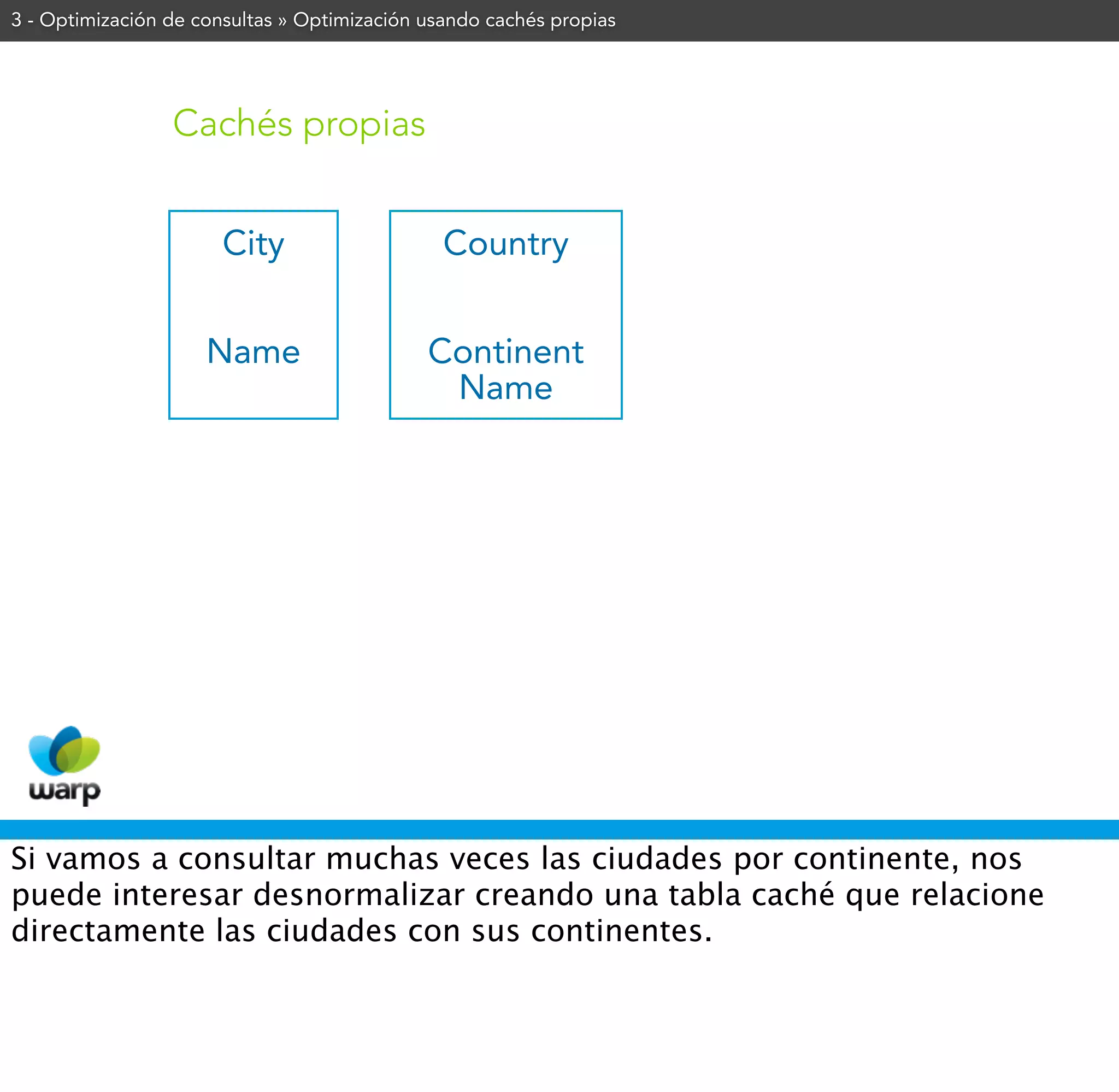Click the 'Name' field in Country box
Image resolution: width=1119 pixels, height=1092 pixels.
(x=505, y=387)
